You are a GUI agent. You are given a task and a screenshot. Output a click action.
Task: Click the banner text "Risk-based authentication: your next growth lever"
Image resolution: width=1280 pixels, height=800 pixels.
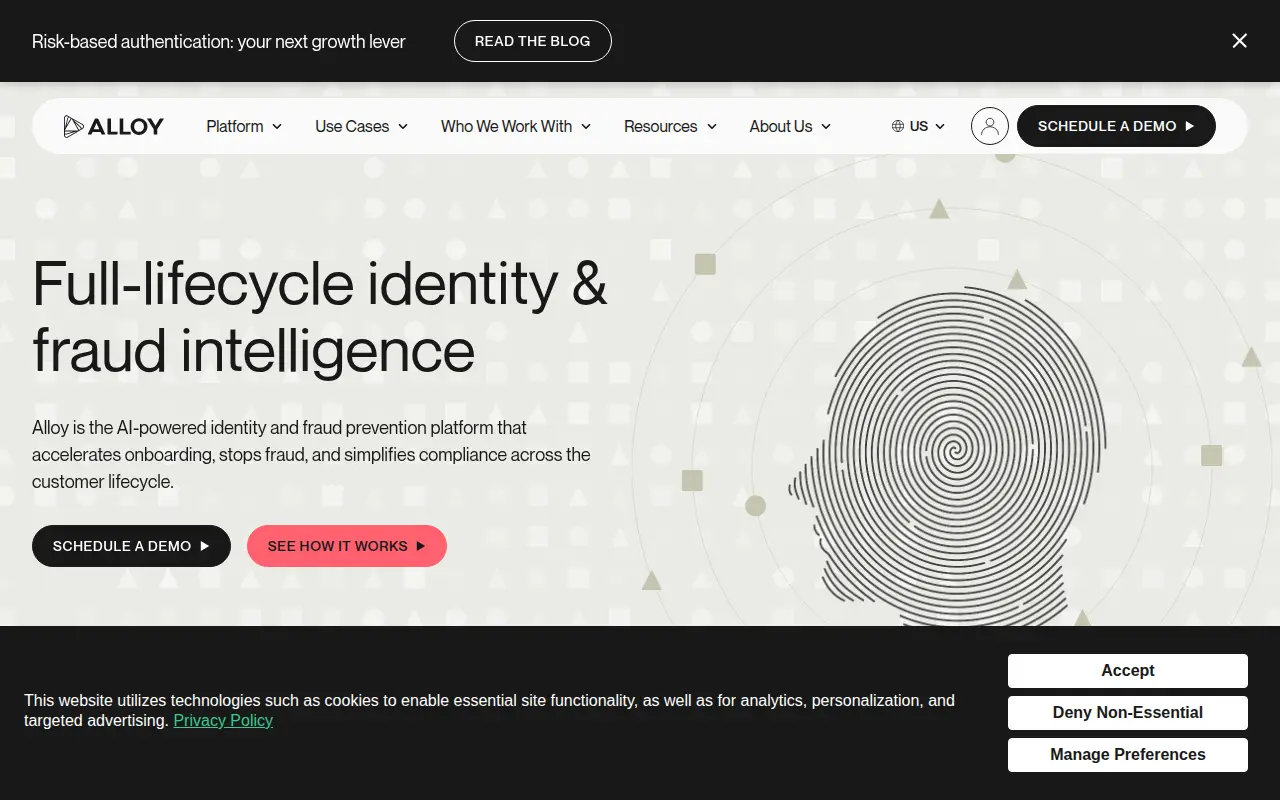pos(219,41)
